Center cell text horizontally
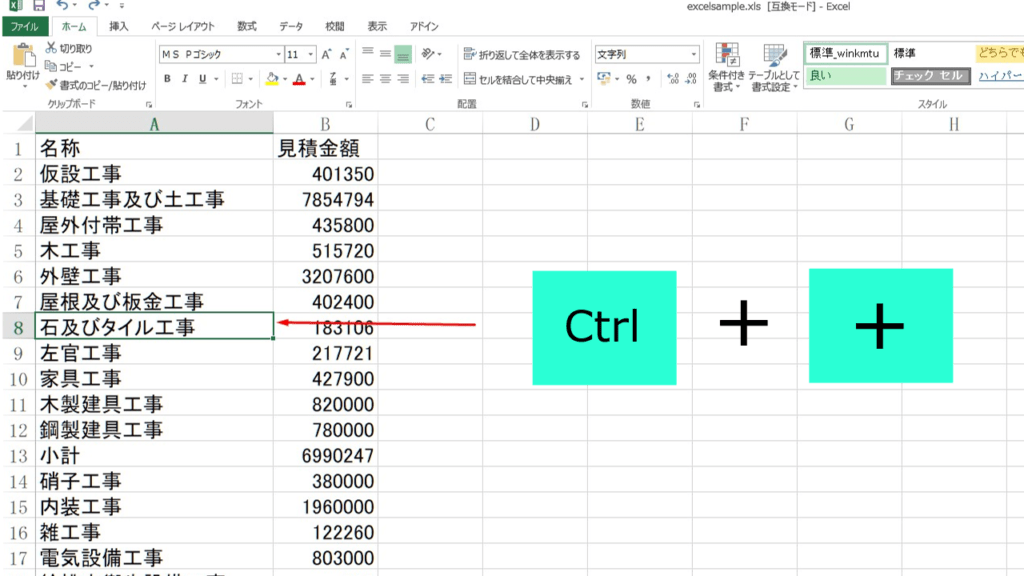 (385, 79)
